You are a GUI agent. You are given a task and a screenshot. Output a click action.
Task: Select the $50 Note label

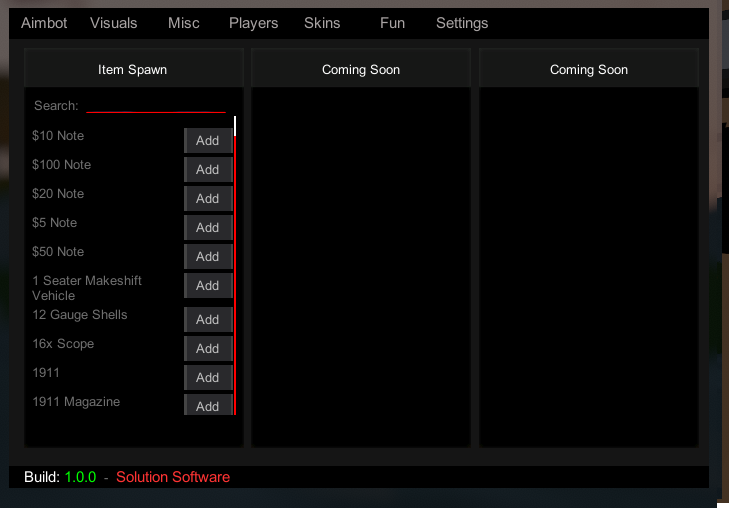(x=58, y=251)
